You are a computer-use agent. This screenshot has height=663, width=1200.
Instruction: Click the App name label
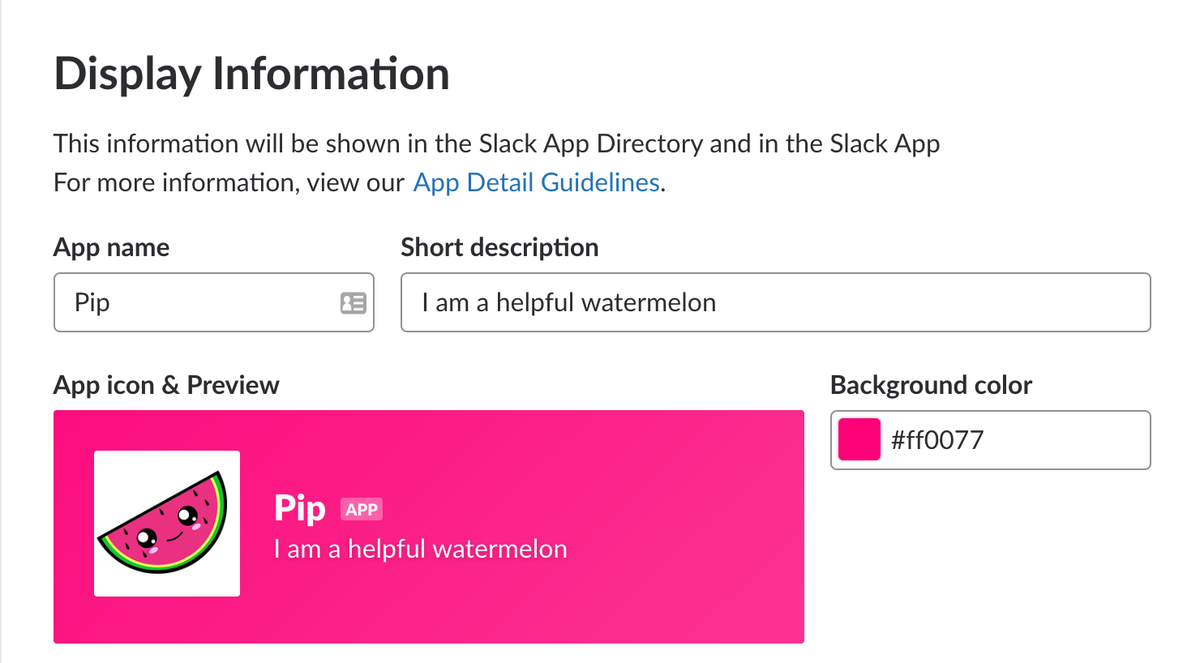coord(111,247)
